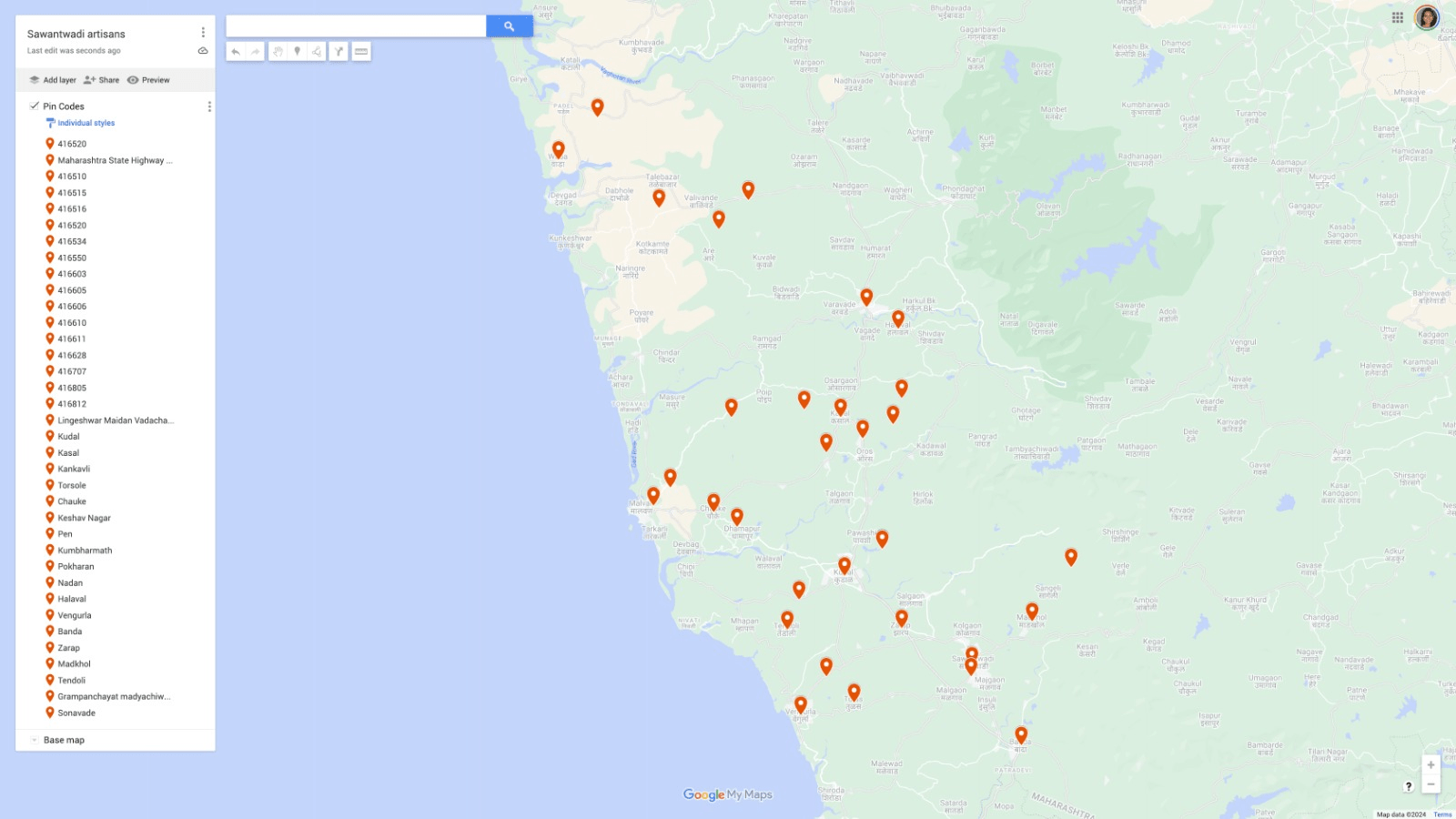Expand the Base map section
Viewport: 1456px width, 819px height.
tap(34, 740)
